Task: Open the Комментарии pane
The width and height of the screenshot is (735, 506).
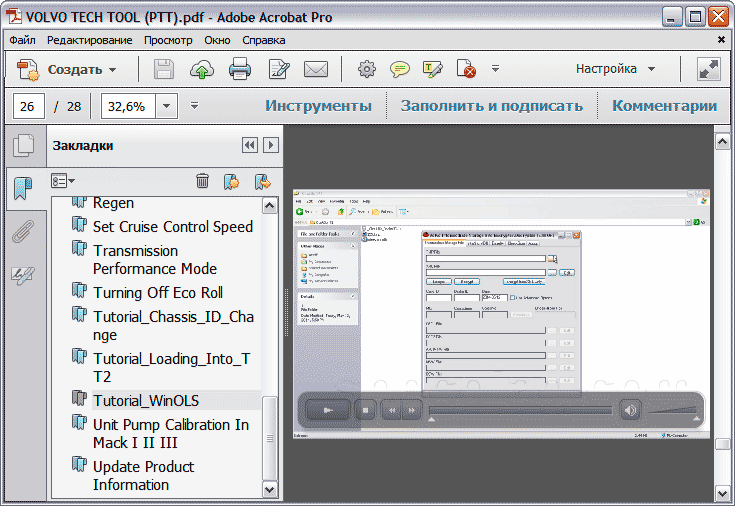Action: pos(664,106)
